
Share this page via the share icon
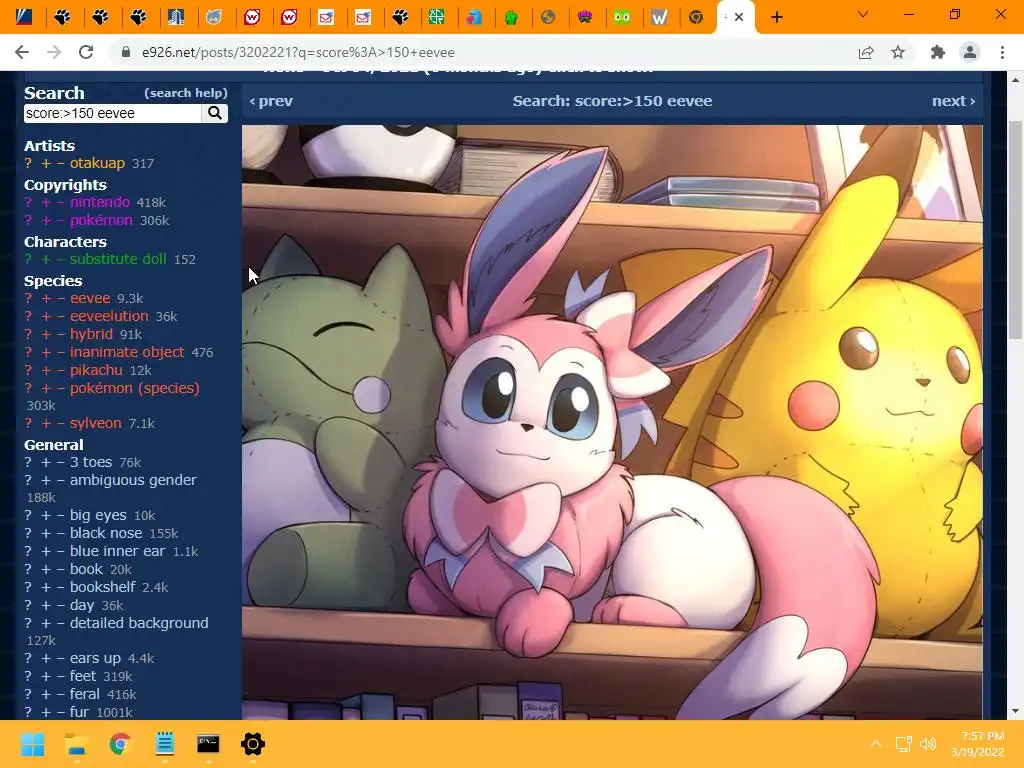click(x=866, y=52)
